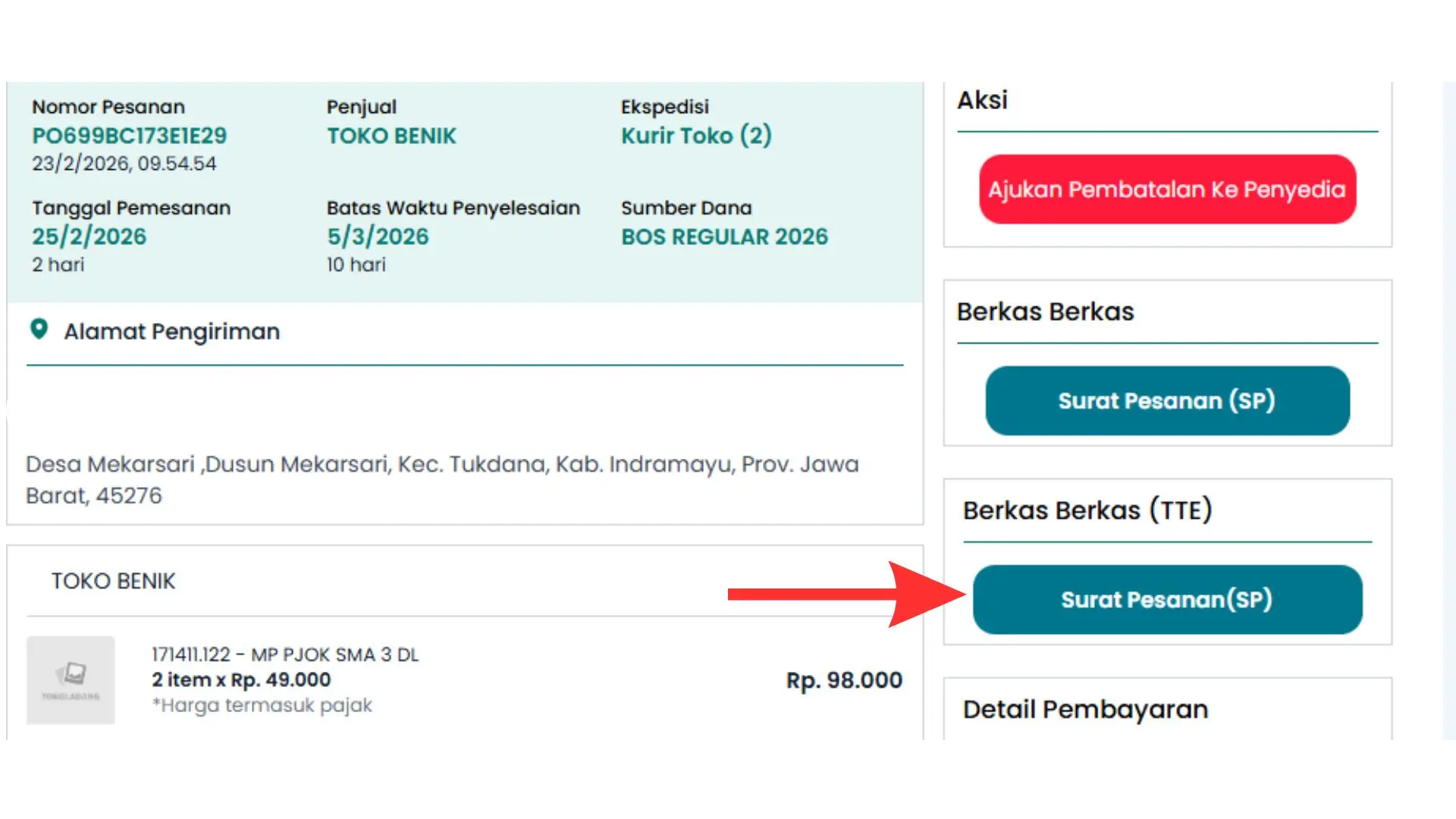Click the Desa Mekarsari shipping address text
The height and width of the screenshot is (819, 1456).
[x=442, y=479]
